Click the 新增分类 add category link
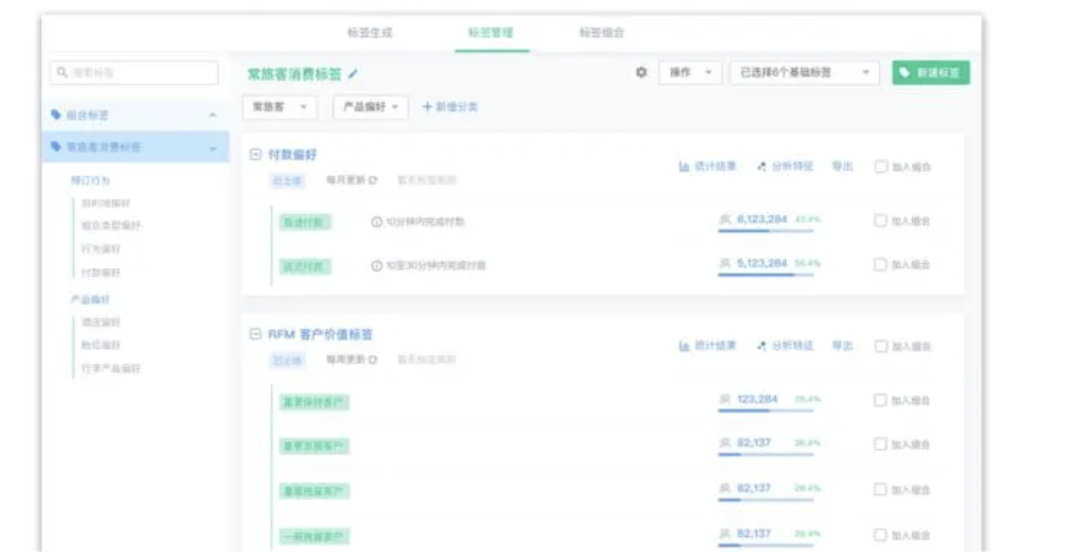This screenshot has height=559, width=1080. 450,107
